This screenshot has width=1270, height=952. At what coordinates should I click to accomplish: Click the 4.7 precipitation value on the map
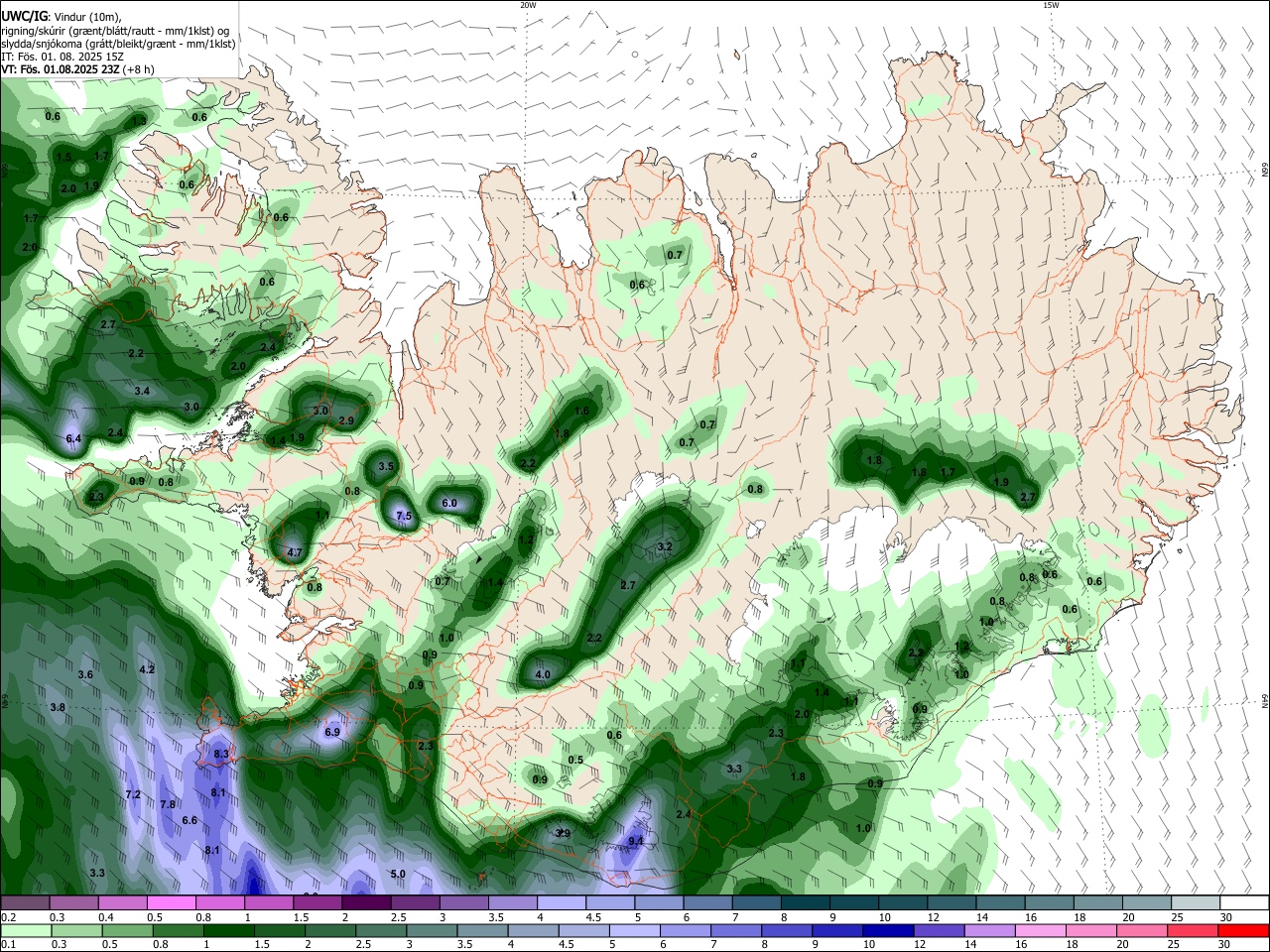pos(294,552)
